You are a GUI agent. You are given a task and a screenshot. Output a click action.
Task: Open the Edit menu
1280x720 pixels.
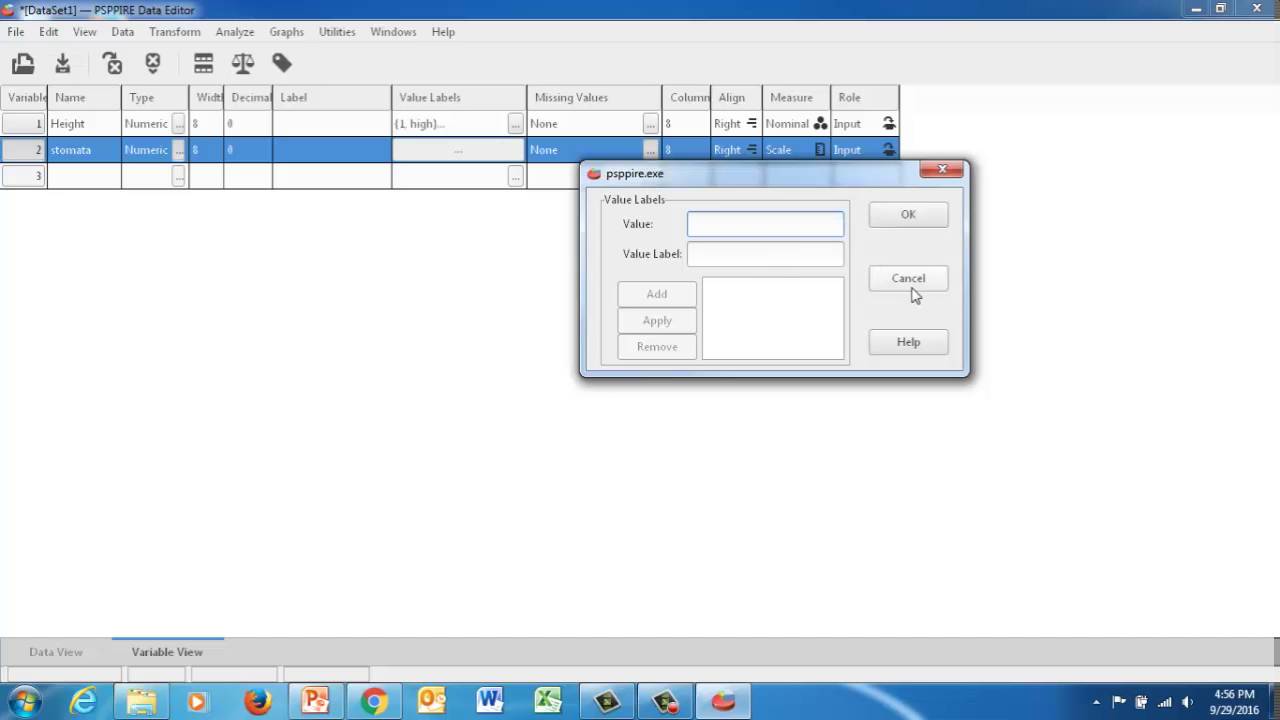[x=49, y=32]
